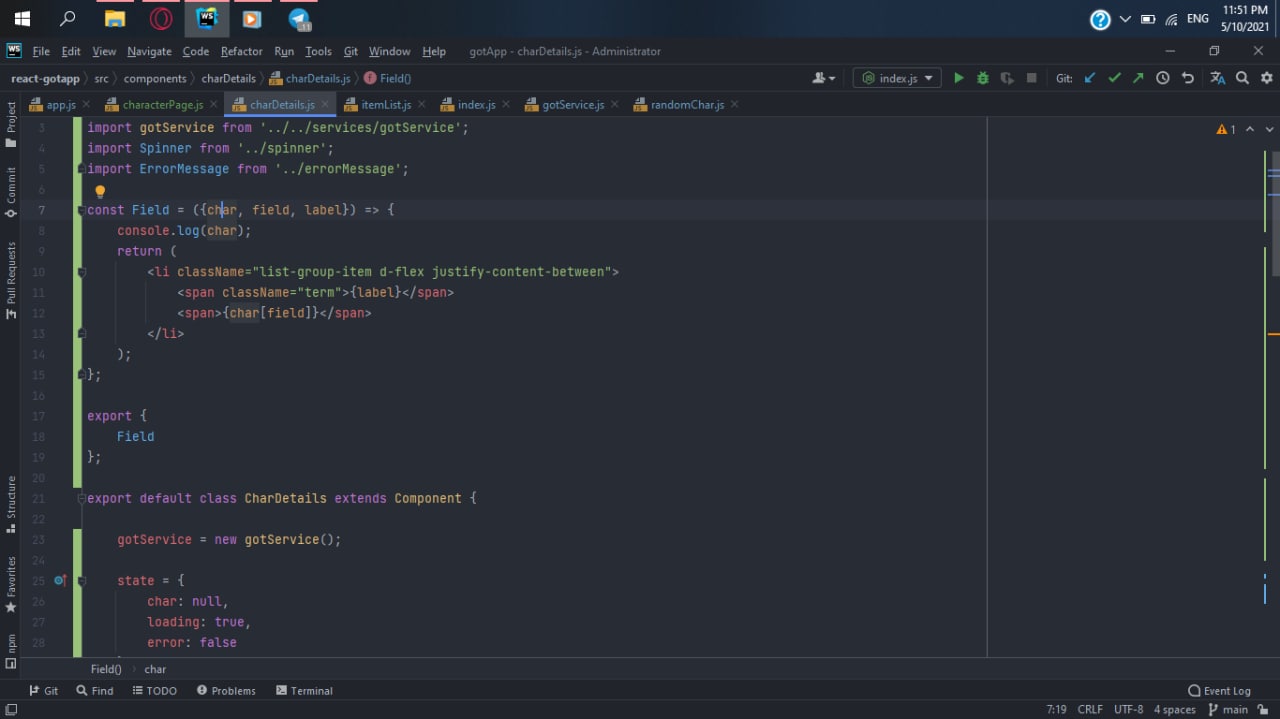Switch to the gotService.js tab
The height and width of the screenshot is (719, 1280).
(572, 105)
